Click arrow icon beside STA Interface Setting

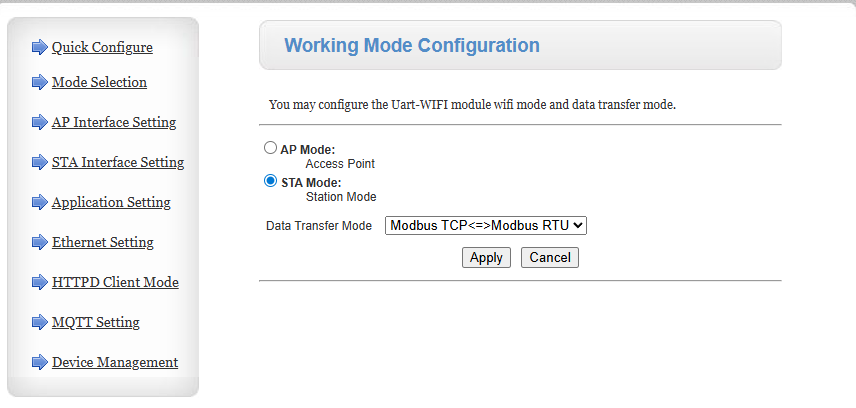coord(40,162)
